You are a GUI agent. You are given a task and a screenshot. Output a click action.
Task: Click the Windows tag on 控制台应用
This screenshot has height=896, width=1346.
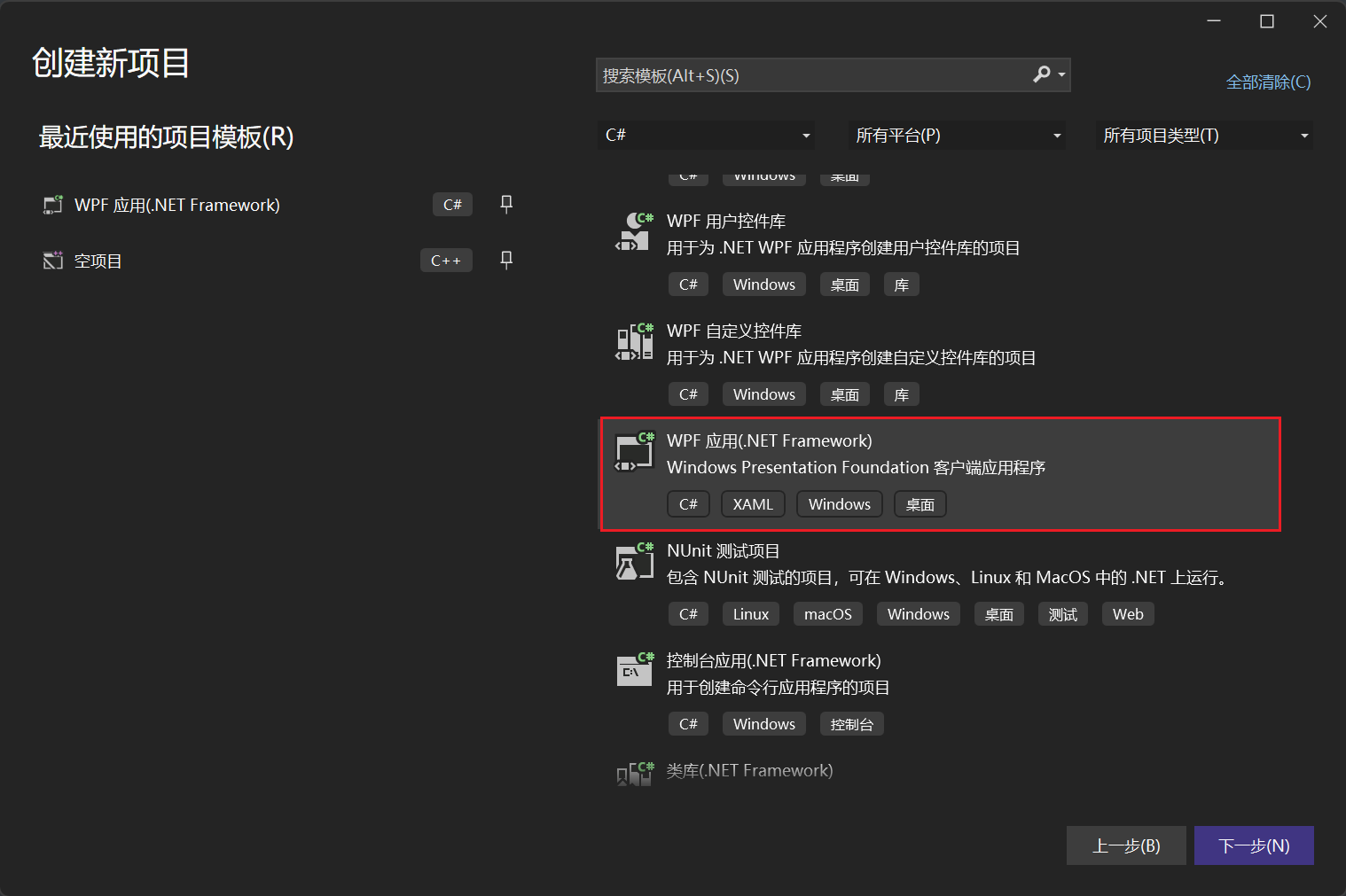764,724
